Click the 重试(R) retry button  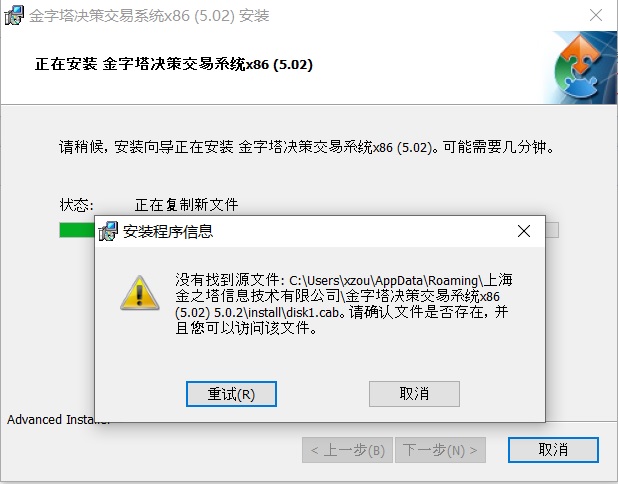click(231, 394)
